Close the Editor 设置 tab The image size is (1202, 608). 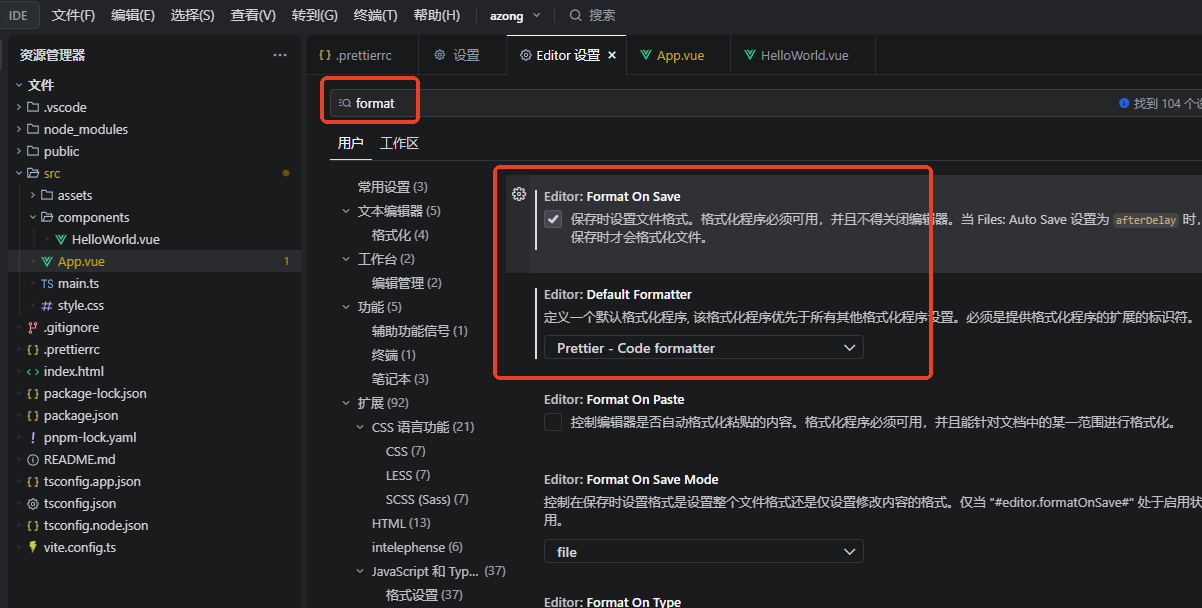(612, 55)
